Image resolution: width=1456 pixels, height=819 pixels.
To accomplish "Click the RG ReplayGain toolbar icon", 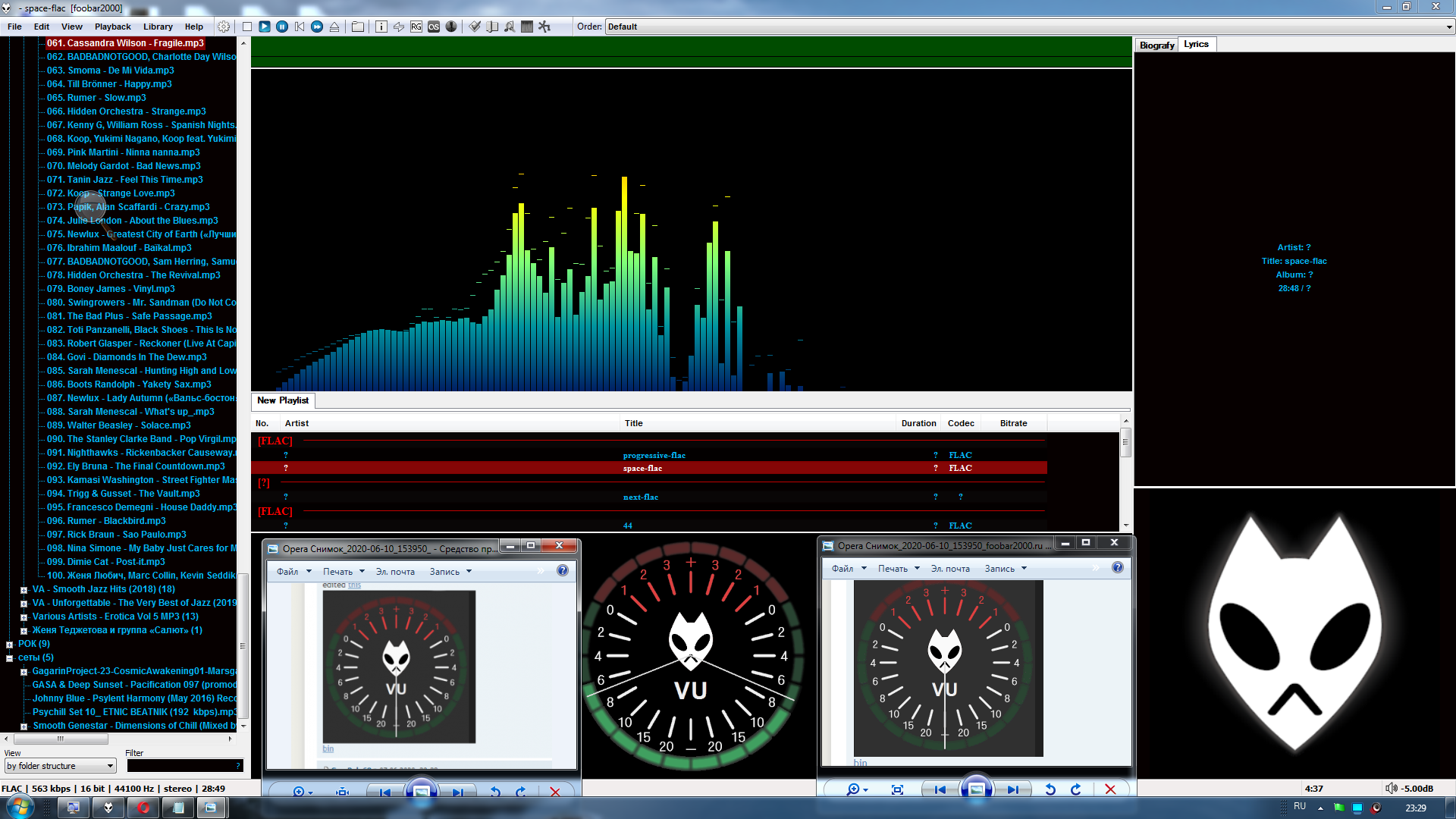I will click(416, 27).
